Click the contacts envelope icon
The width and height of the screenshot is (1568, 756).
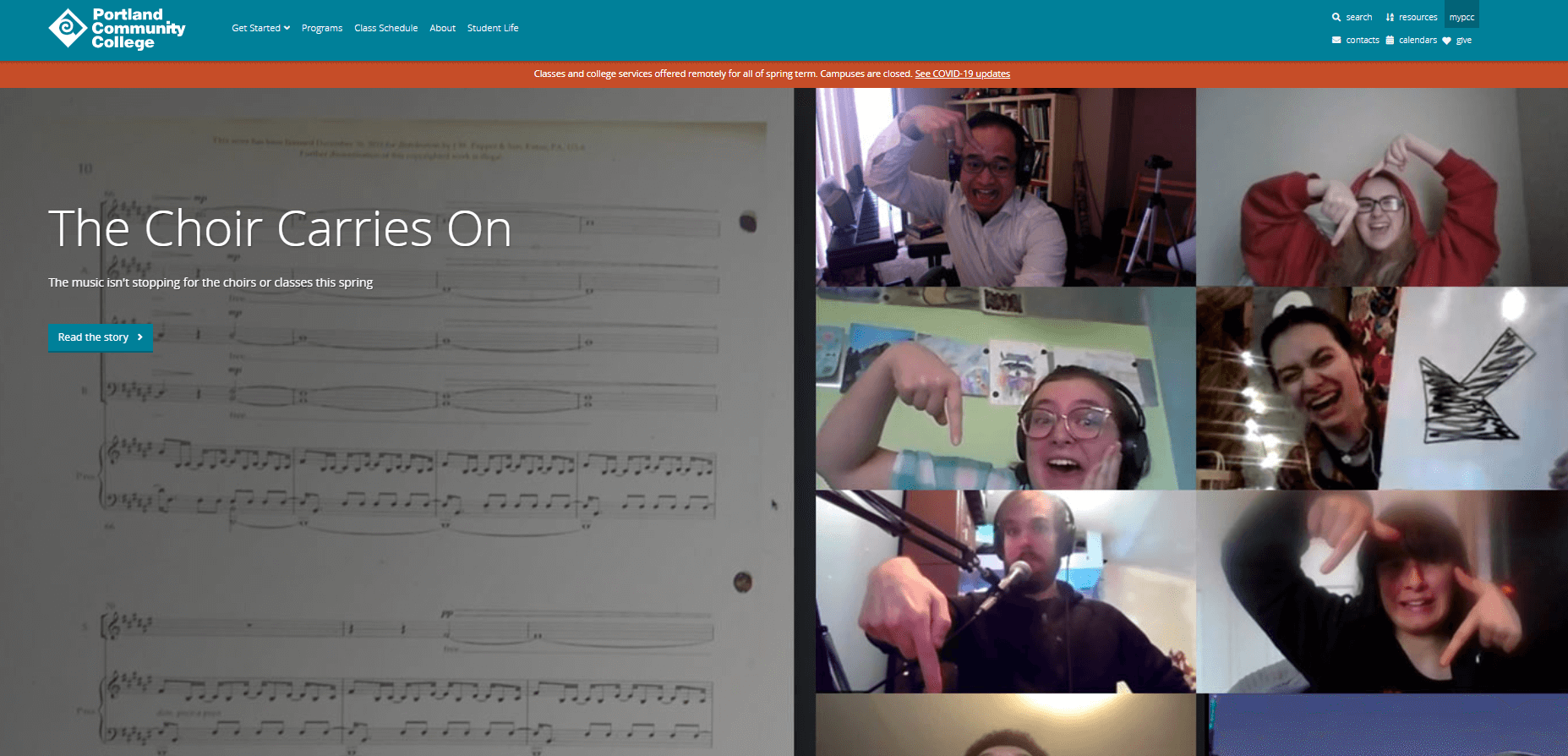(1336, 40)
